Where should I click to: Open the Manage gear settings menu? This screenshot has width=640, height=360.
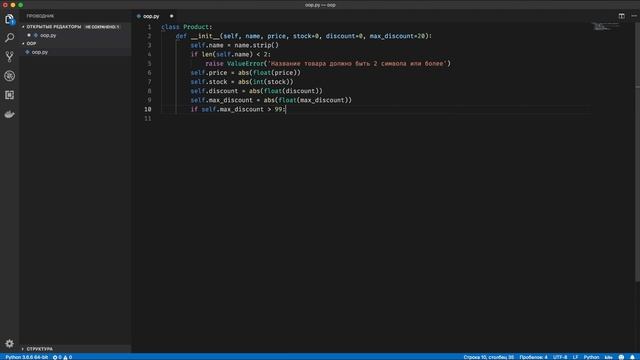9,344
